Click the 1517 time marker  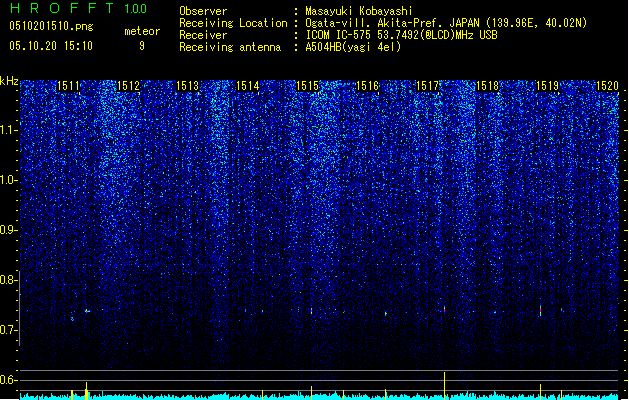(428, 86)
